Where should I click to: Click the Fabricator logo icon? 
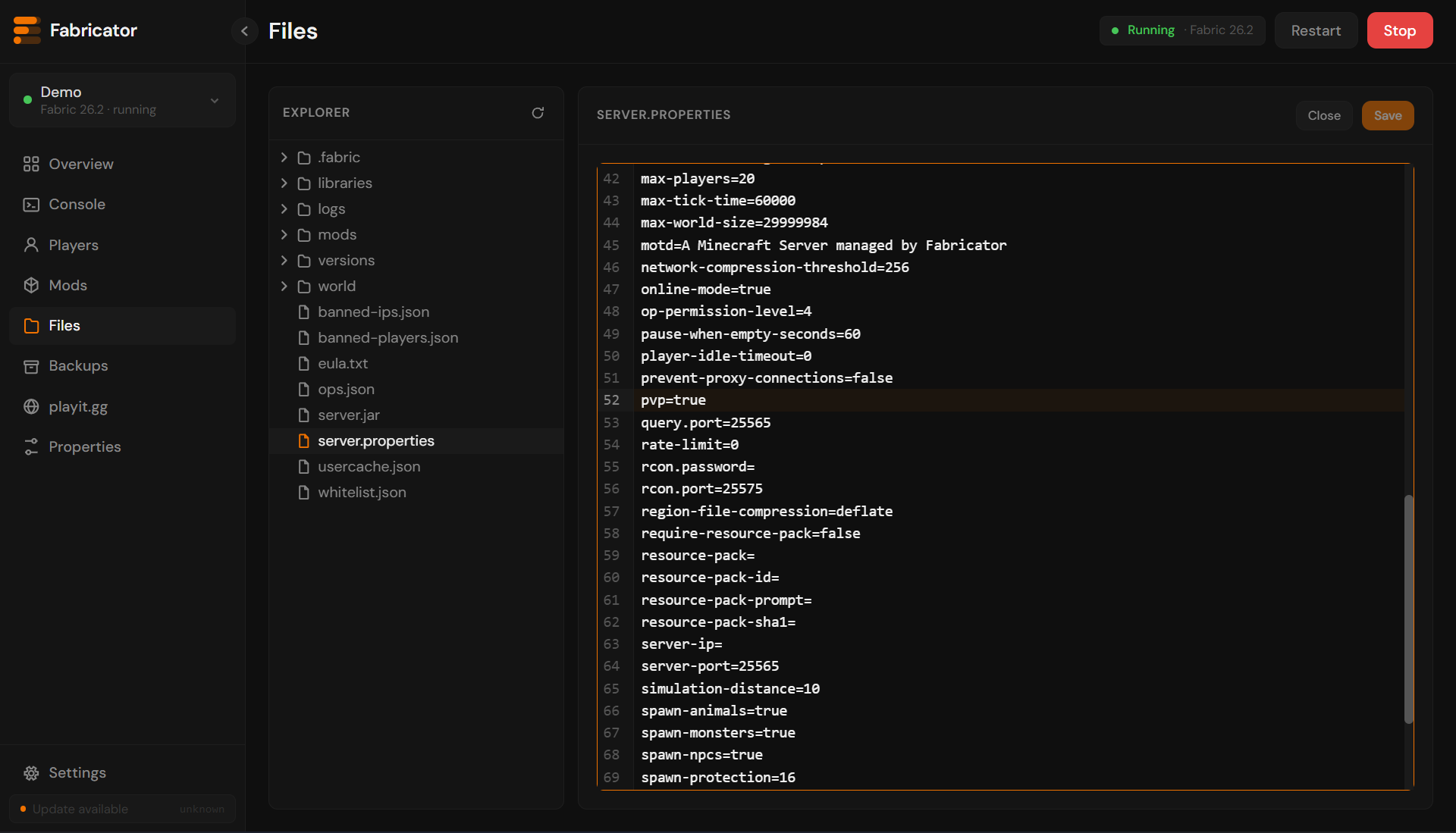27,30
